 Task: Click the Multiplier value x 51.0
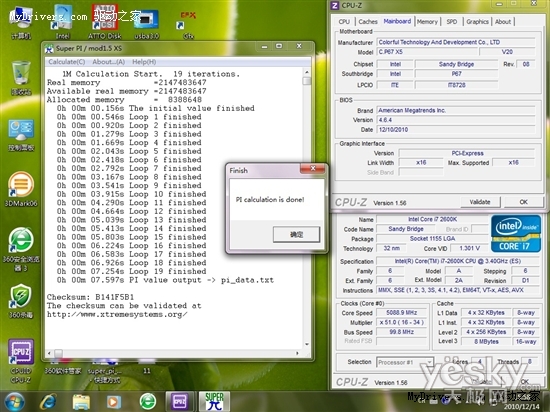(x=401, y=322)
